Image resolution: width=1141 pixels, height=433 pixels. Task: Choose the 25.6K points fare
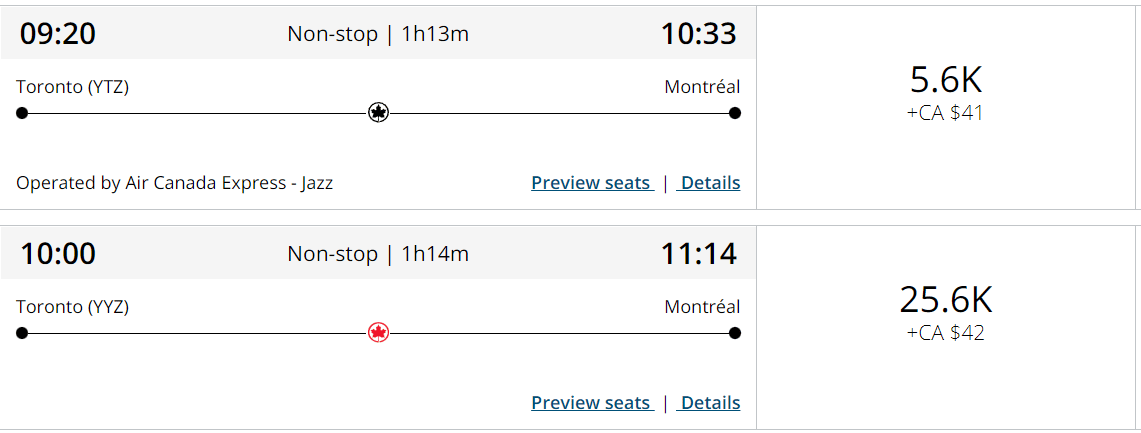(946, 301)
